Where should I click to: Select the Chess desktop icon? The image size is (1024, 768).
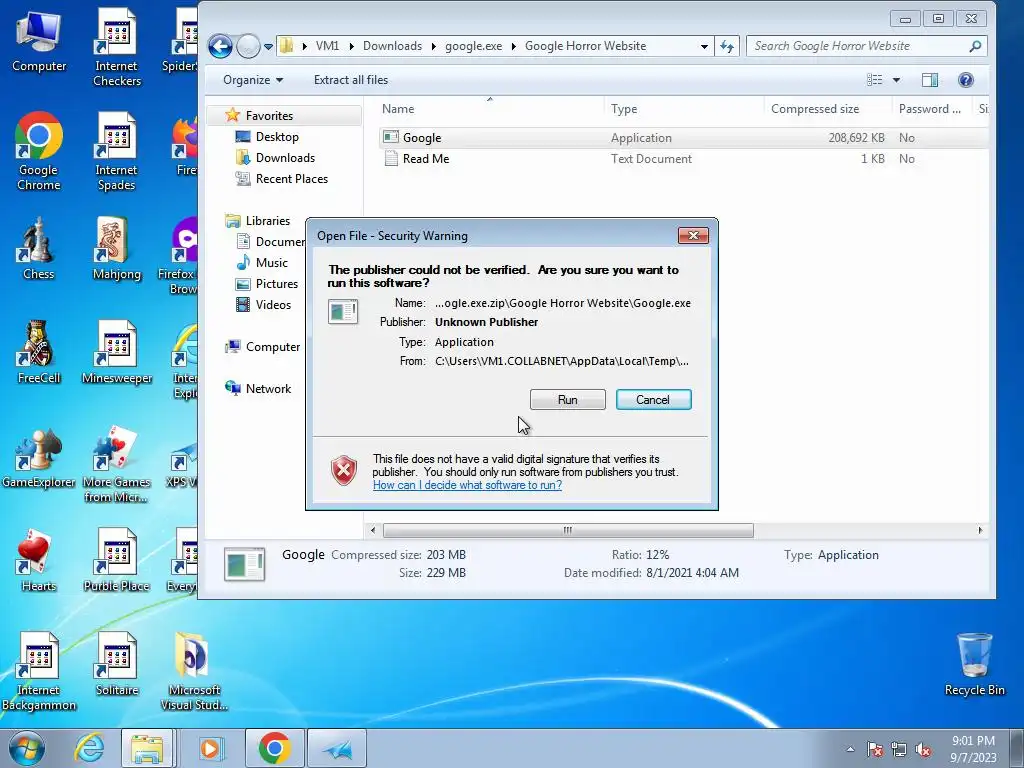coord(39,249)
